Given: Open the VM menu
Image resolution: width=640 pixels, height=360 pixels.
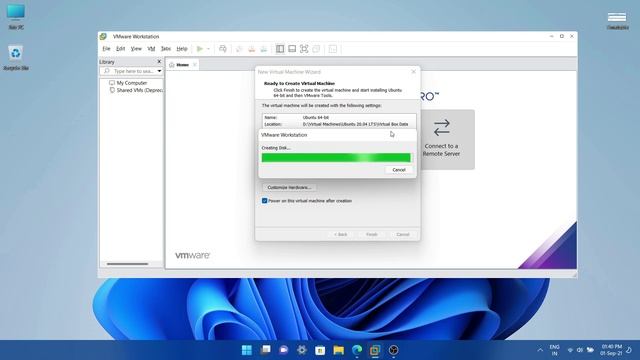Looking at the screenshot, I should (151, 49).
